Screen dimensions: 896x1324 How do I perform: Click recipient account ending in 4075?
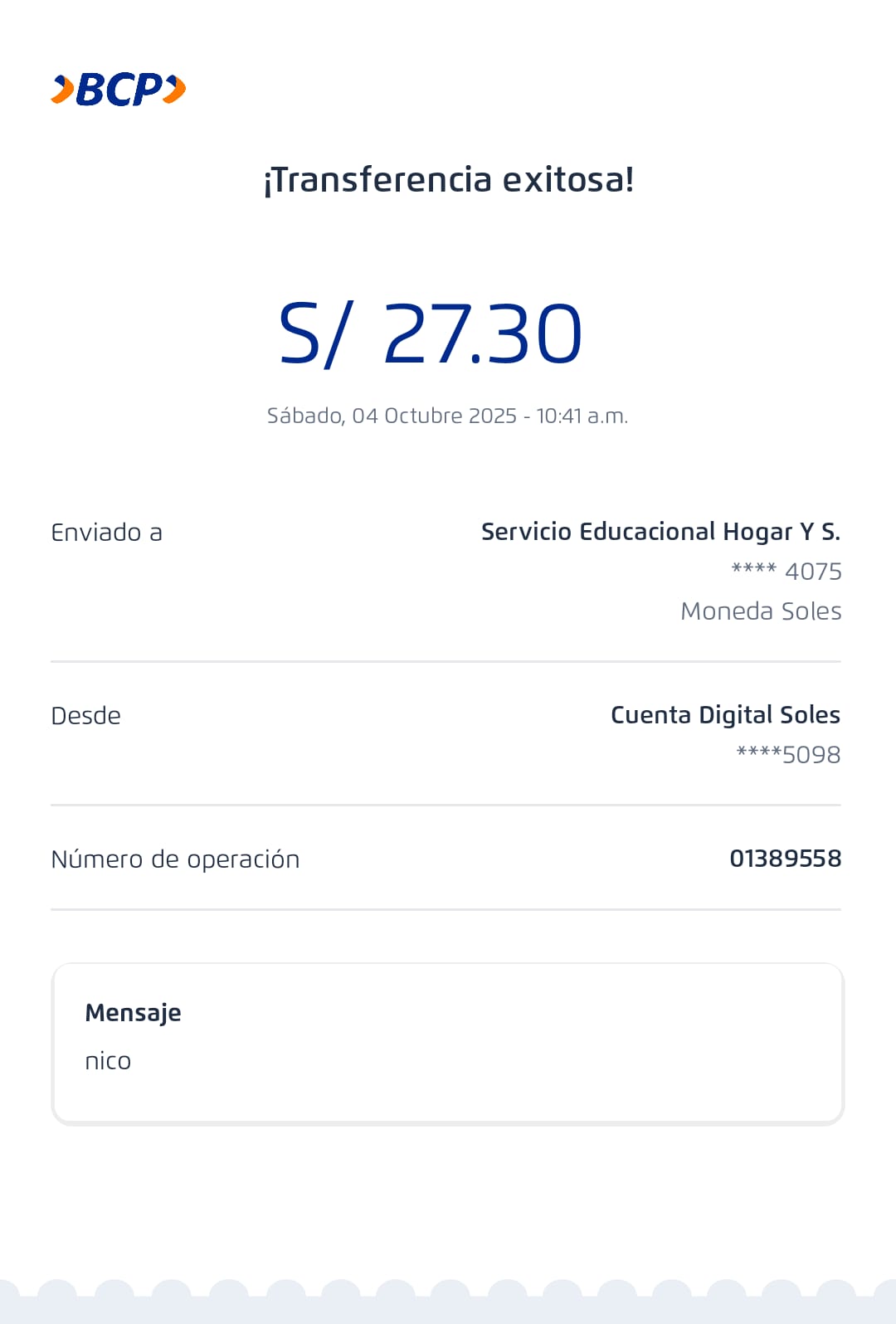(786, 572)
